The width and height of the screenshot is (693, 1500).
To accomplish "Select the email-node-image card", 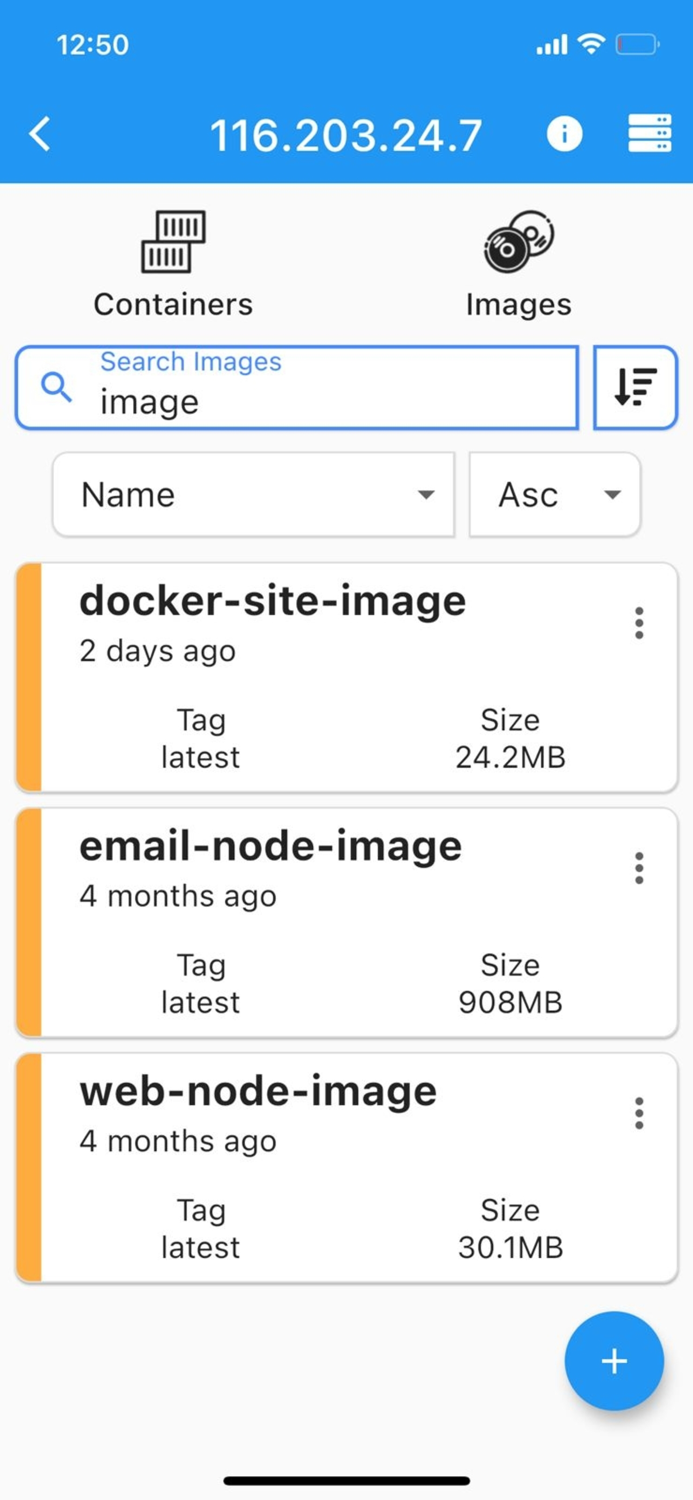I will [300, 922].
